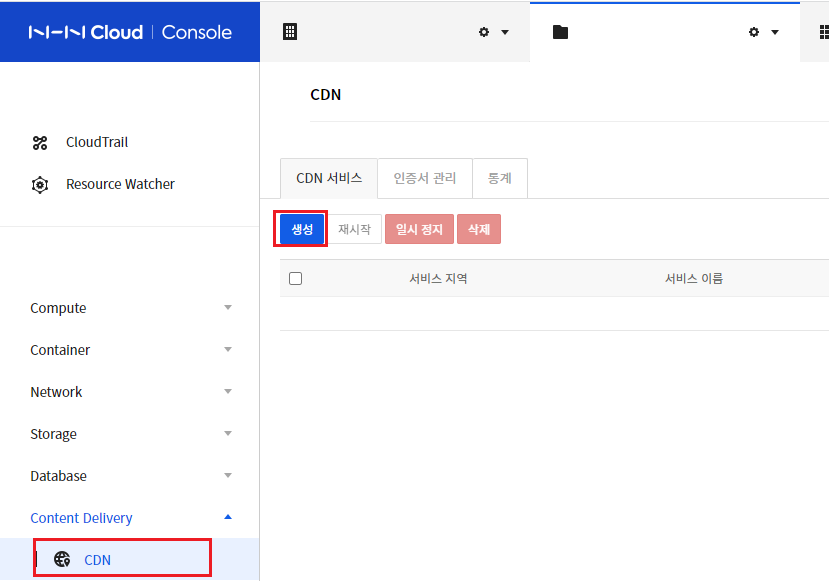Toggle the select-all checkbox in the table header

[x=296, y=278]
